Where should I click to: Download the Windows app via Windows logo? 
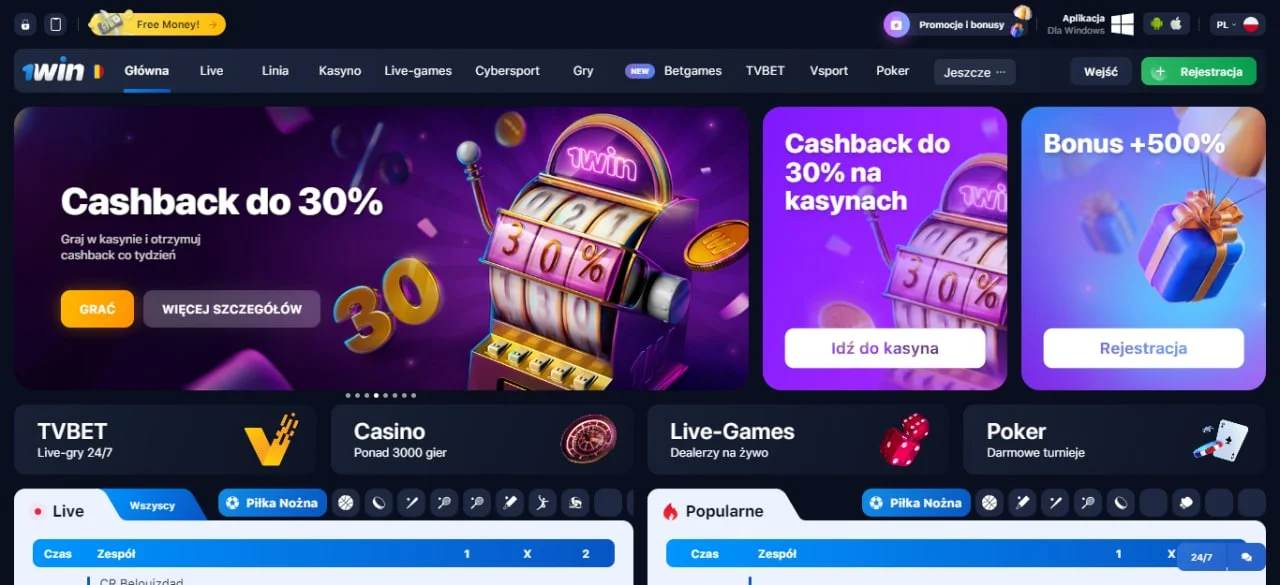tap(1122, 24)
